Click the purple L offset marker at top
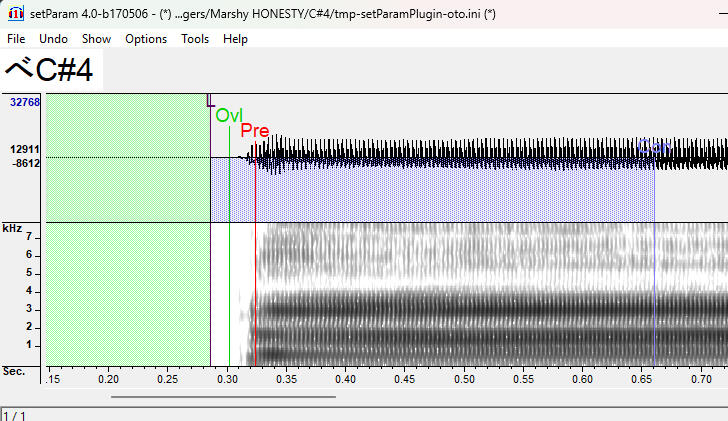Screen dimensions: 728x421 tap(210, 100)
